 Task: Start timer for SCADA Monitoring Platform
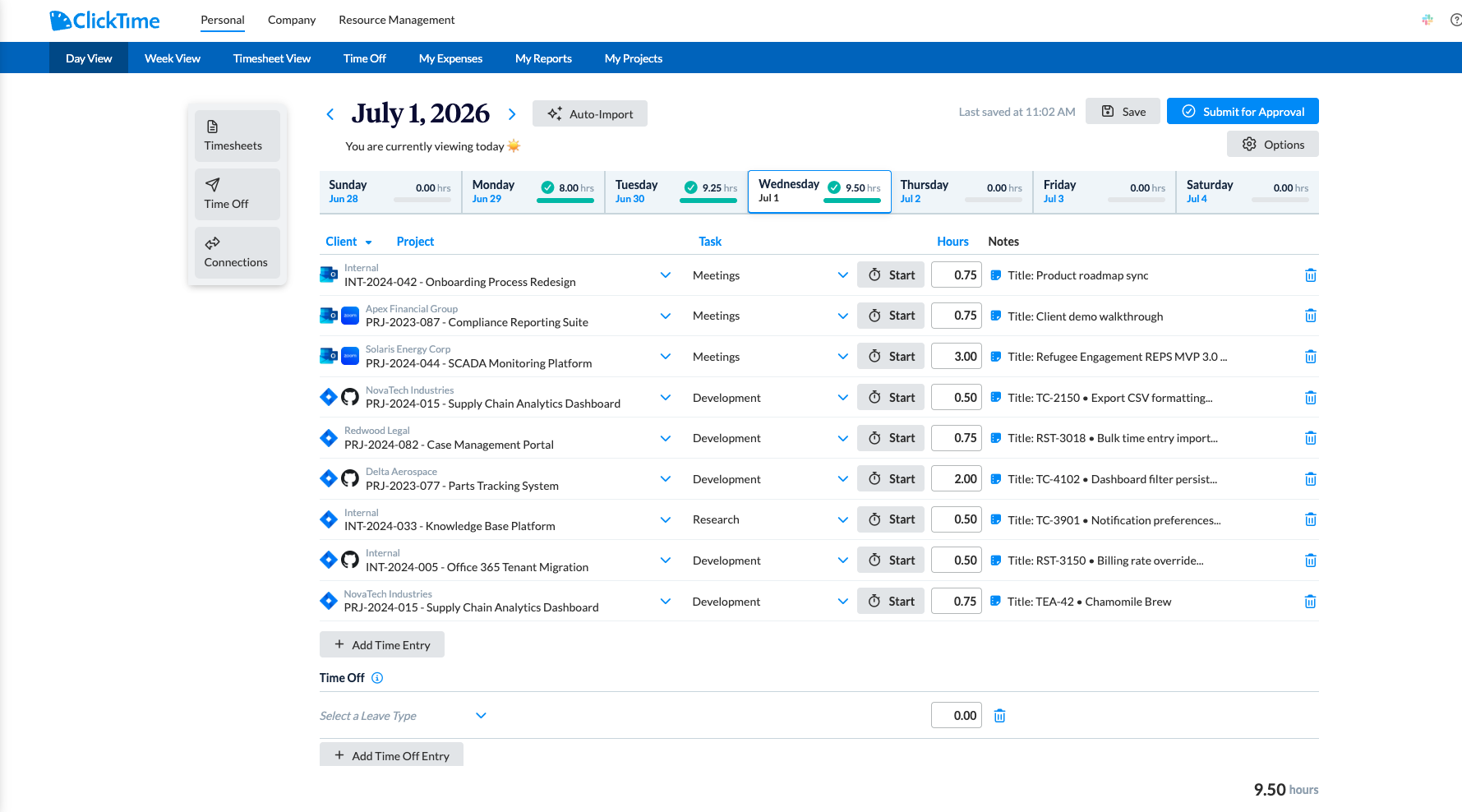[x=892, y=357]
